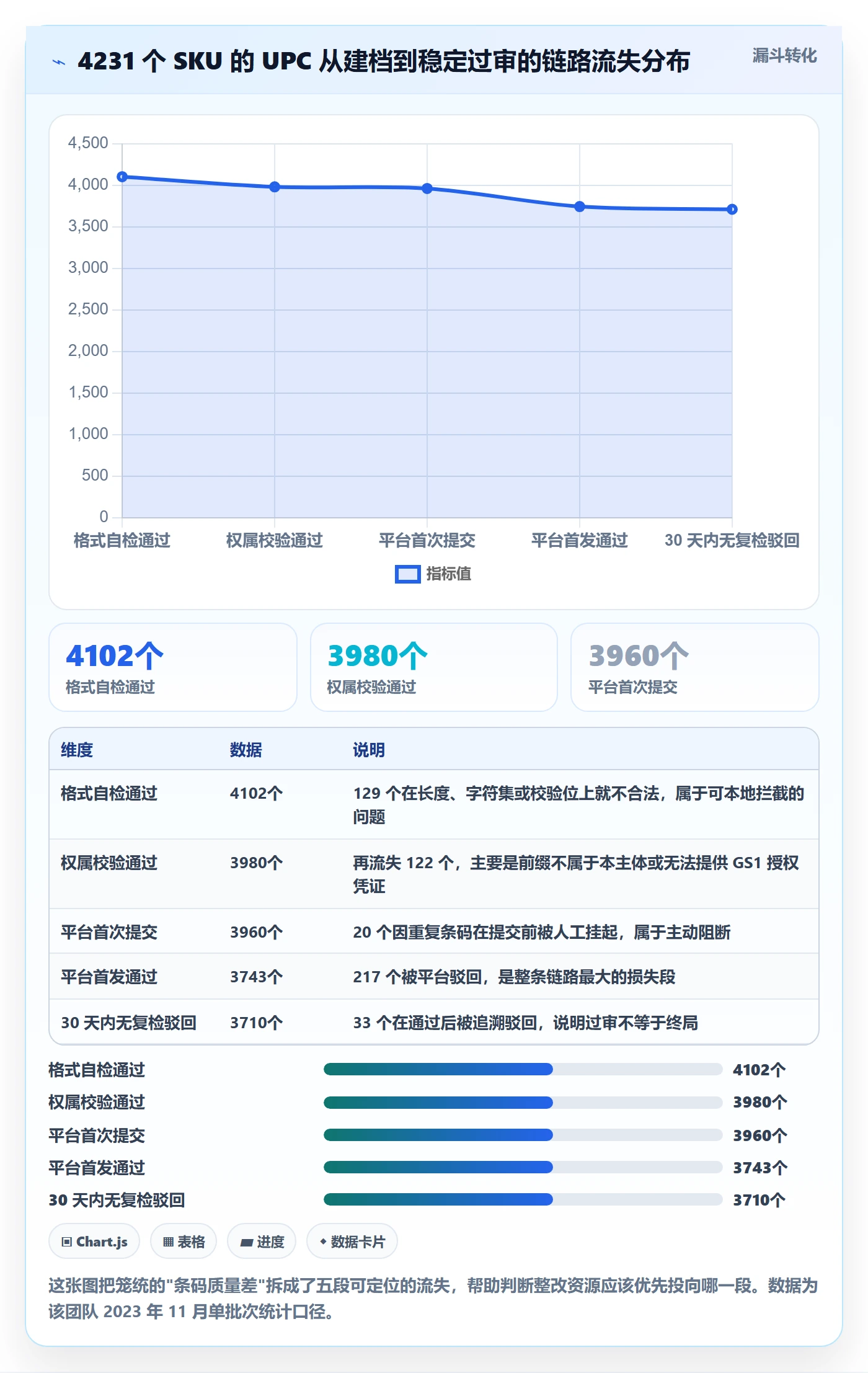
Task: Click the 平台首次提交 progress bar
Action: 523,1135
